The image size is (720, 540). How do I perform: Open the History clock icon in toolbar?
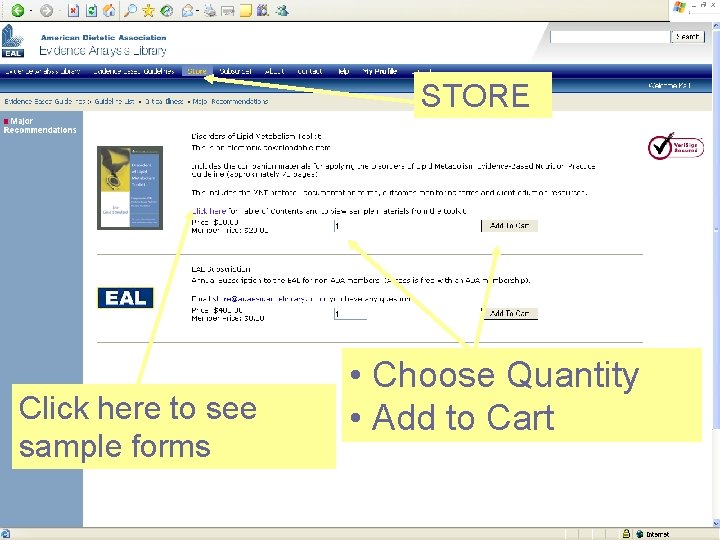167,10
